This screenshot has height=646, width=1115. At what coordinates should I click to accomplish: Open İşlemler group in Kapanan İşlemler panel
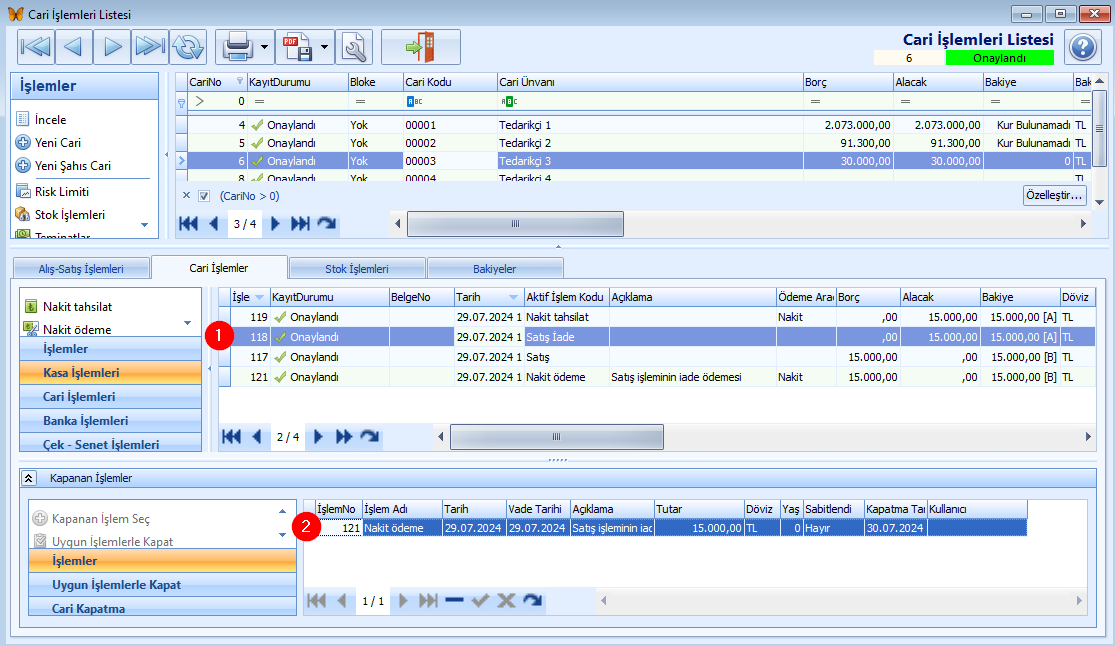[162, 561]
